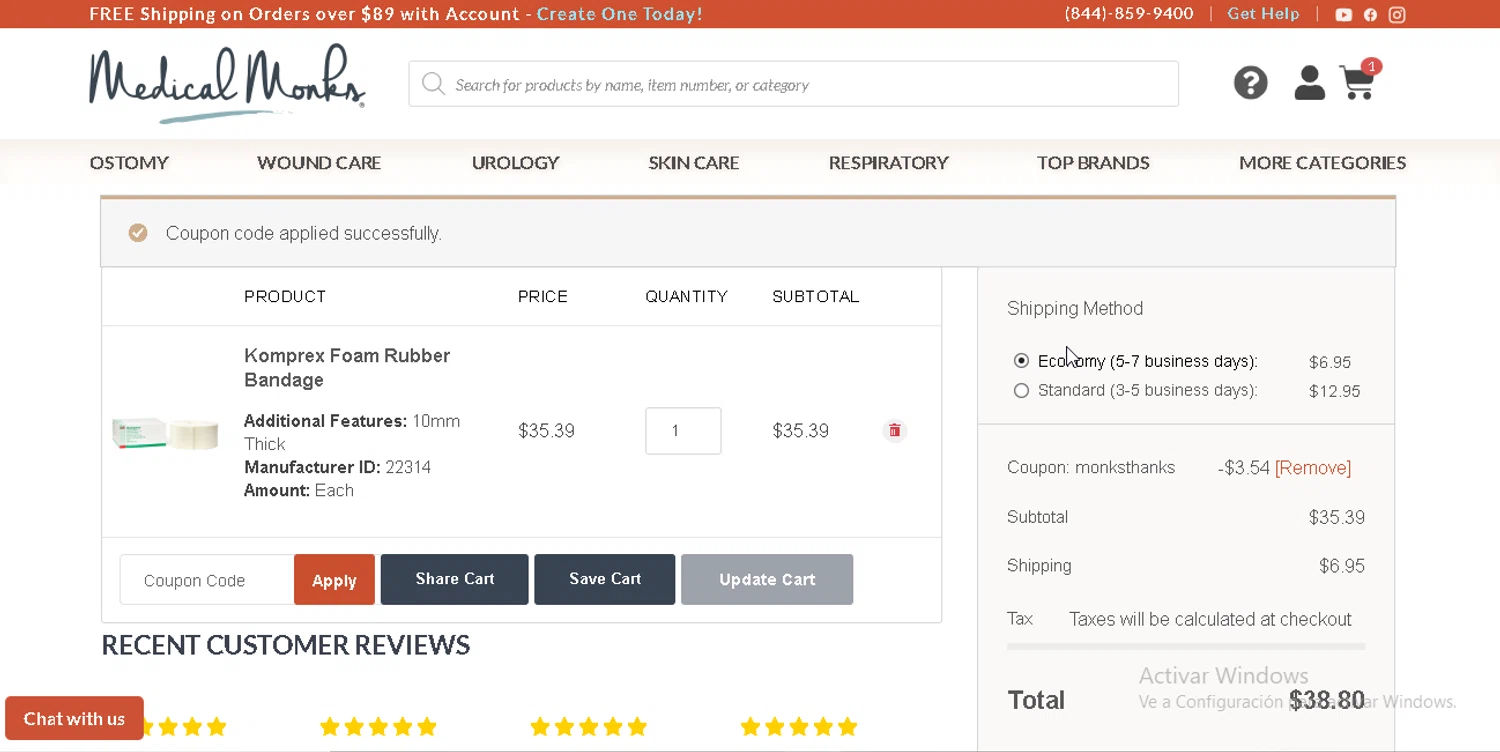Click 'Coupon code applied successfully.' message

303,233
